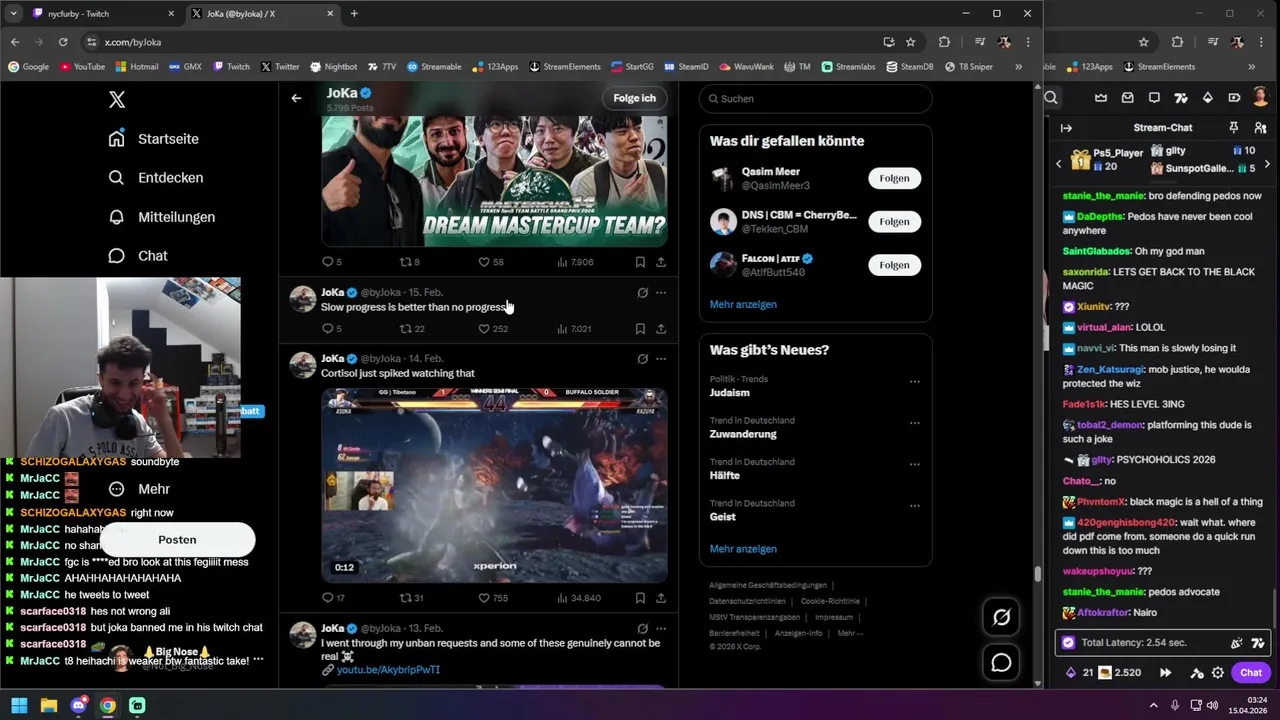
Task: Click Mehr anzeigen under suggested accounts
Action: (x=743, y=304)
